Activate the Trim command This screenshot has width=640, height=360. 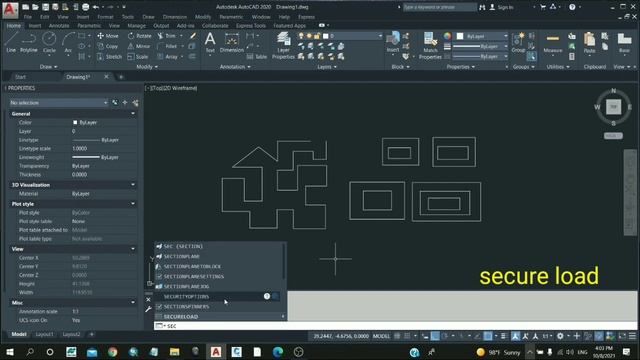point(167,36)
